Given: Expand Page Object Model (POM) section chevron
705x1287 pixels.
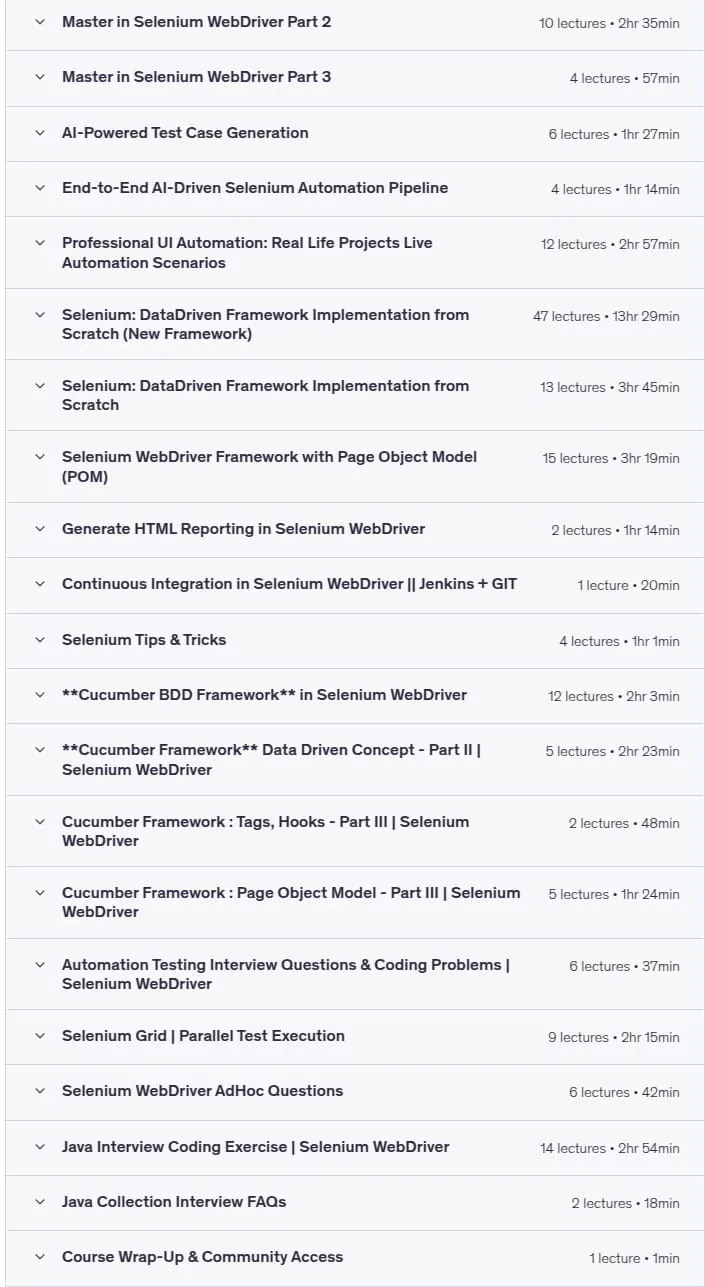Looking at the screenshot, I should 40,457.
